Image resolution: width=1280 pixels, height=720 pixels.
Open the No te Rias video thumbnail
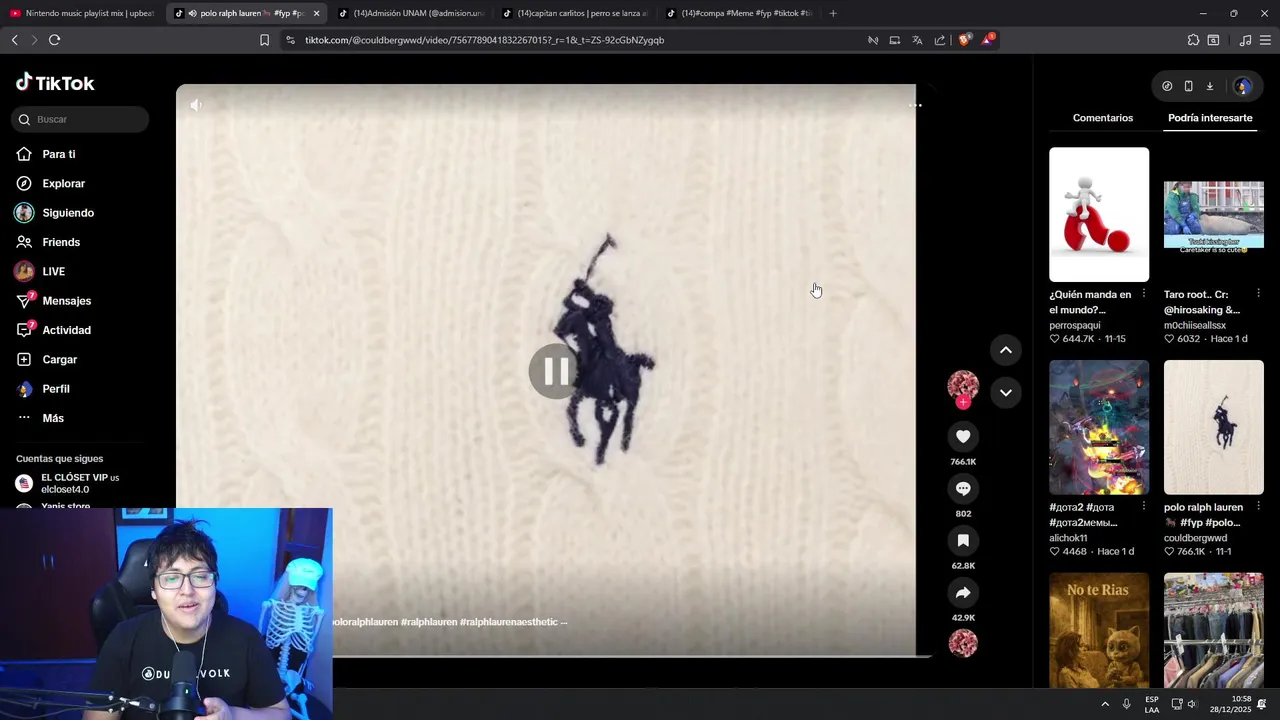(x=1099, y=630)
